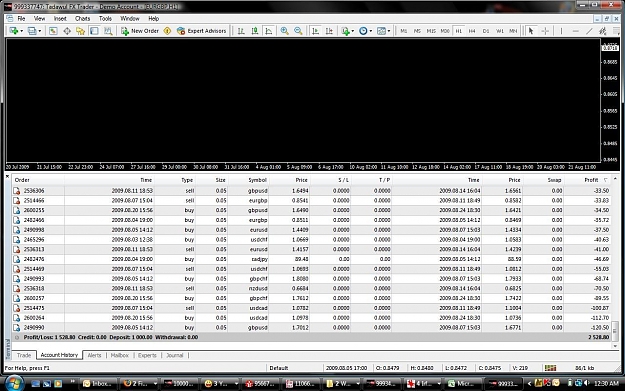Show hidden tray icons arrow
Viewport: 625px width, 391px height.
529,383
